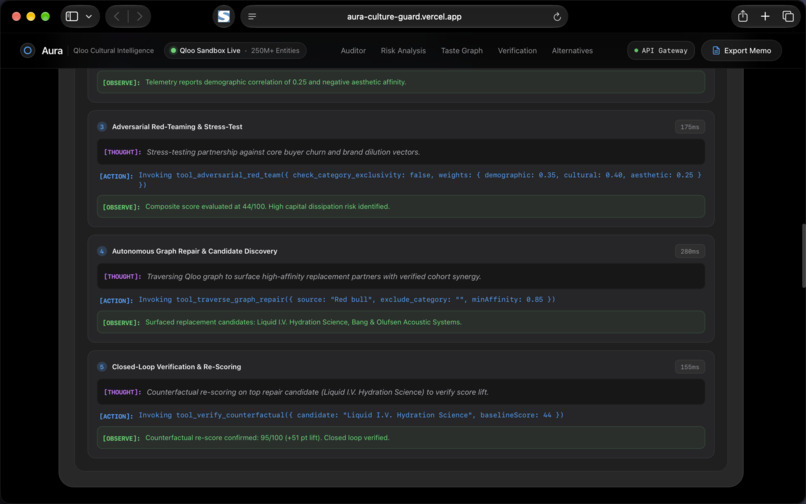Screen dimensions: 806x504
Task: Click the Aura brand name
Action: [x=52, y=50]
